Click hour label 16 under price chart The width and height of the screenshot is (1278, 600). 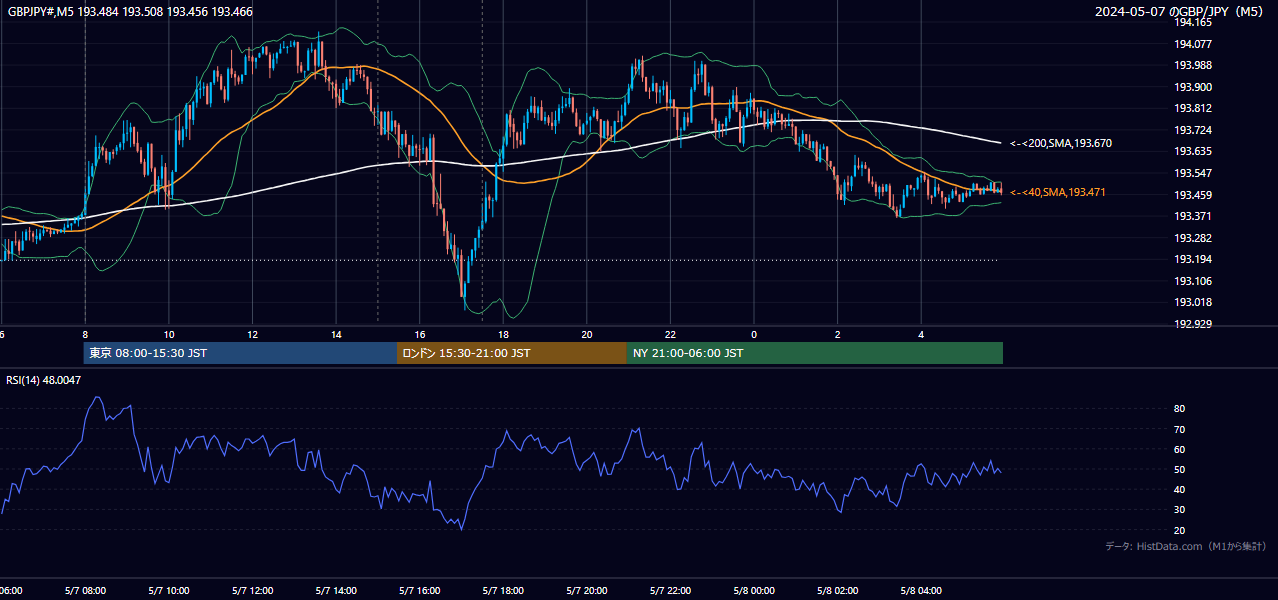(420, 335)
